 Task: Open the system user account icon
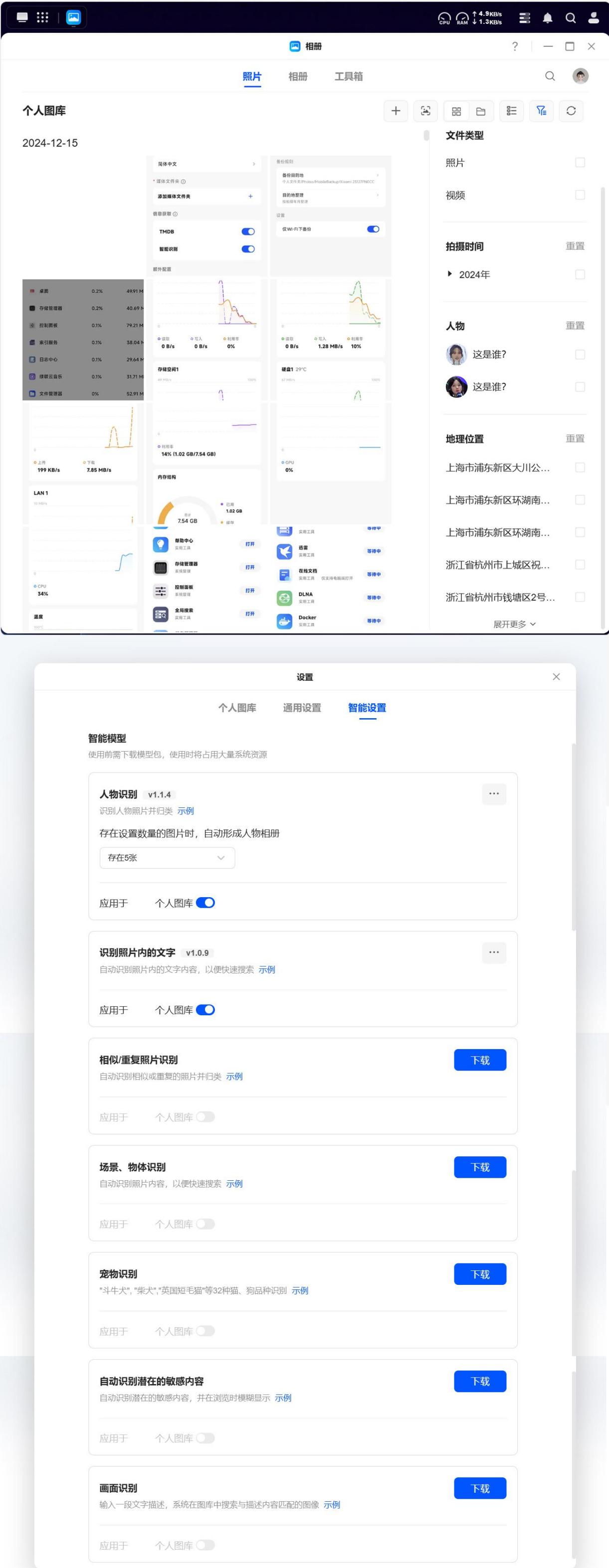[x=593, y=17]
